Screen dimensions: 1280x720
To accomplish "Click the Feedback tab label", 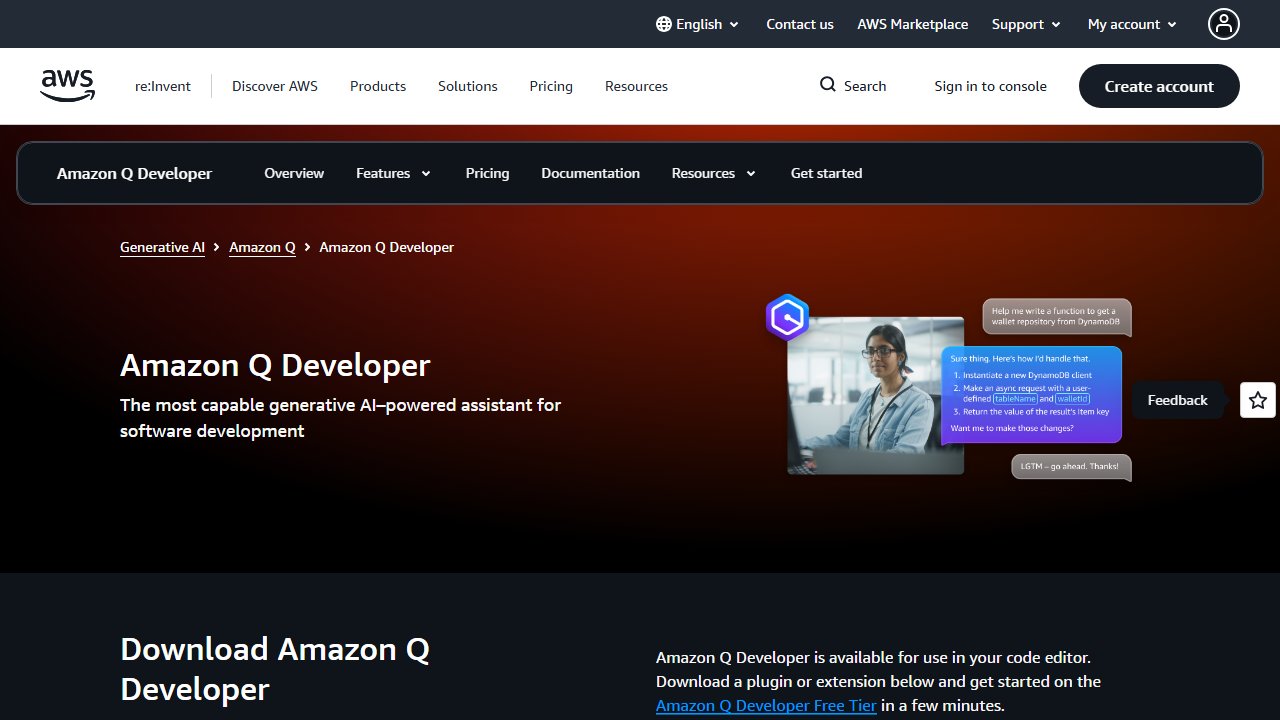I will pyautogui.click(x=1177, y=400).
